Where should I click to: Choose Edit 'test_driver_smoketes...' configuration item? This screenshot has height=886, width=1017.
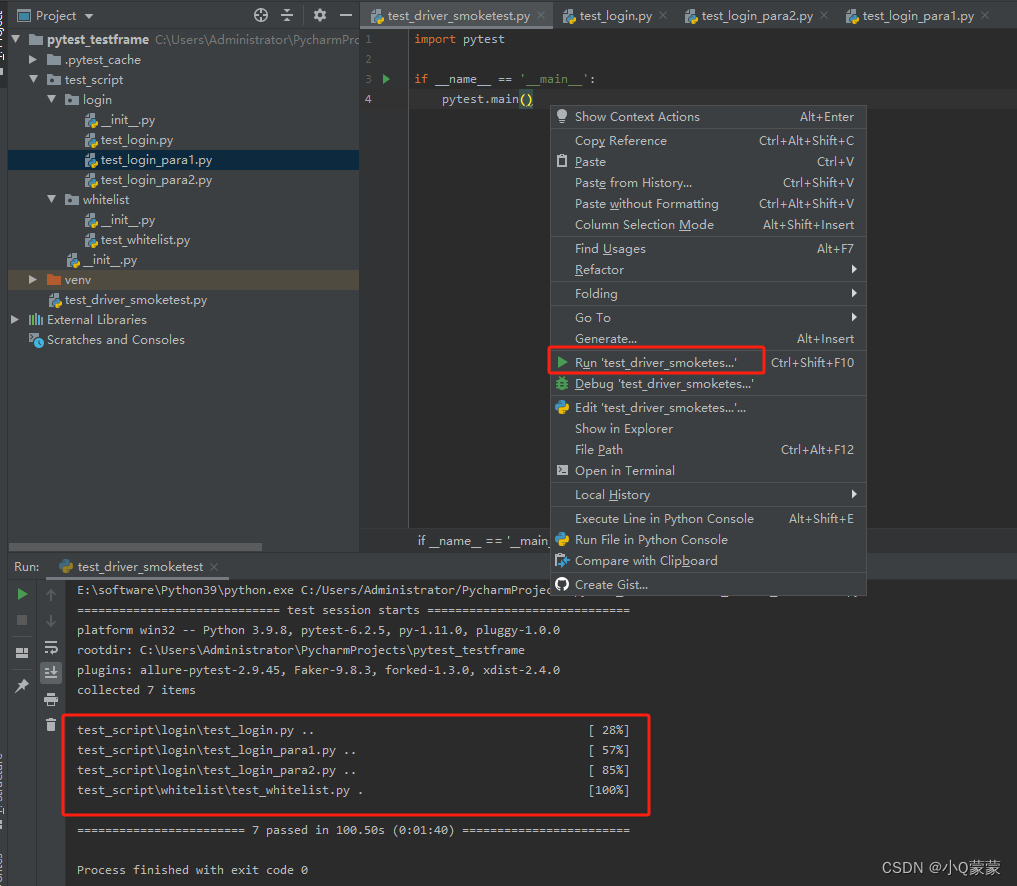[x=708, y=408]
